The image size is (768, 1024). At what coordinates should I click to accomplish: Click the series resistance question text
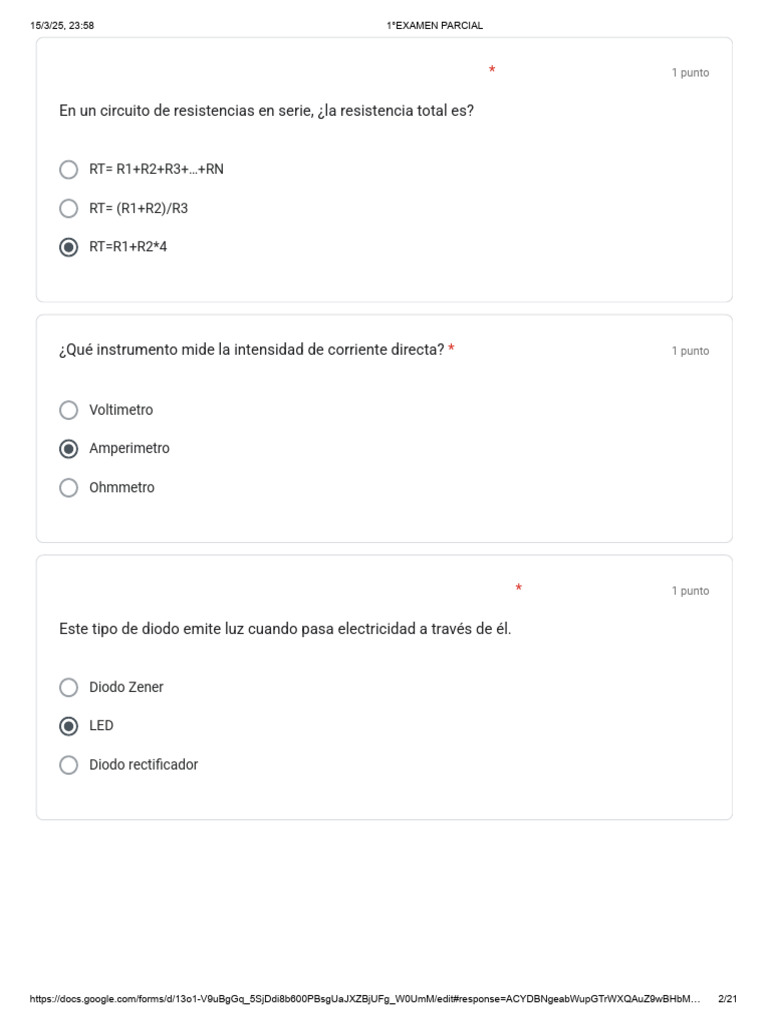266,111
